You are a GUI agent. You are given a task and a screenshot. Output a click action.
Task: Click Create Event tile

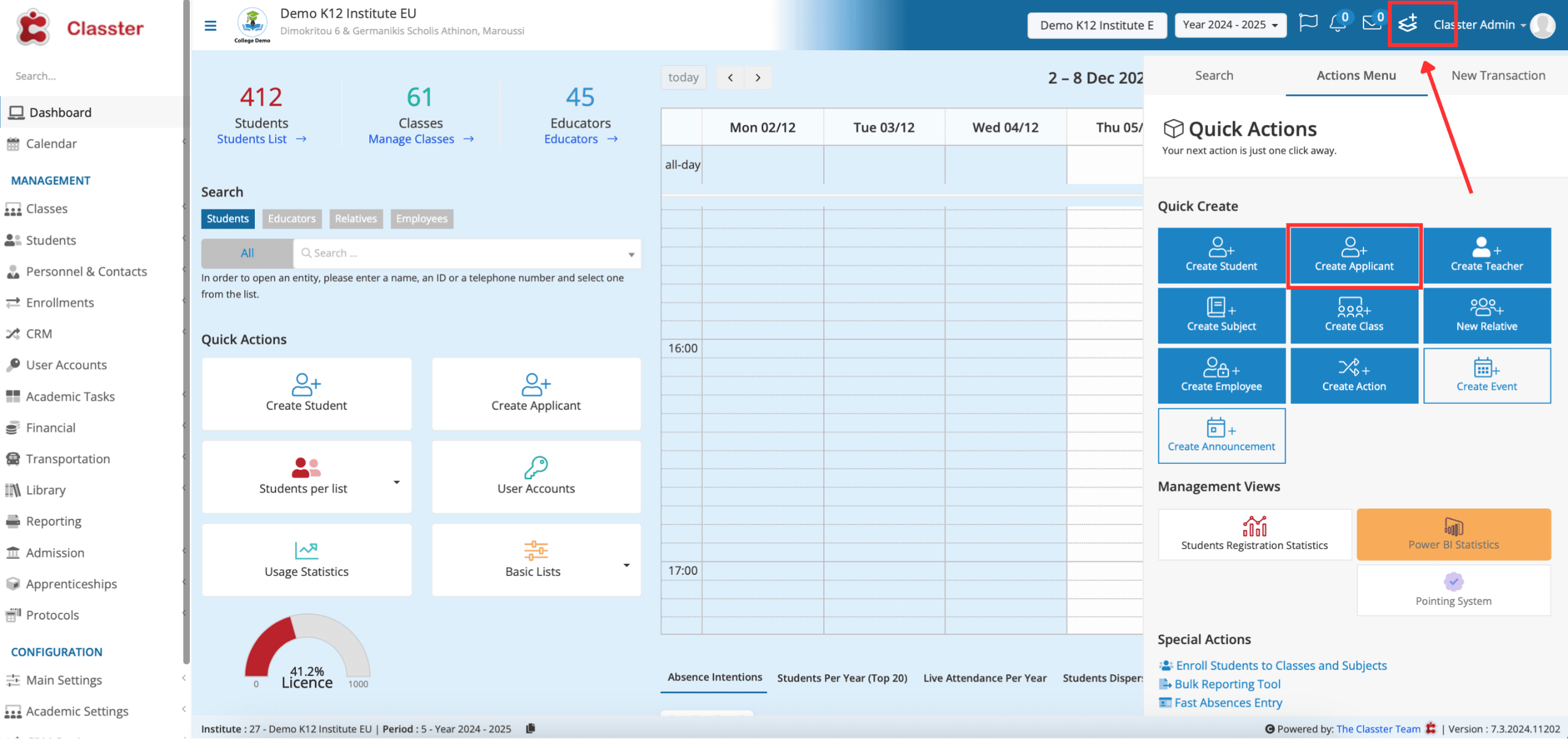1487,375
